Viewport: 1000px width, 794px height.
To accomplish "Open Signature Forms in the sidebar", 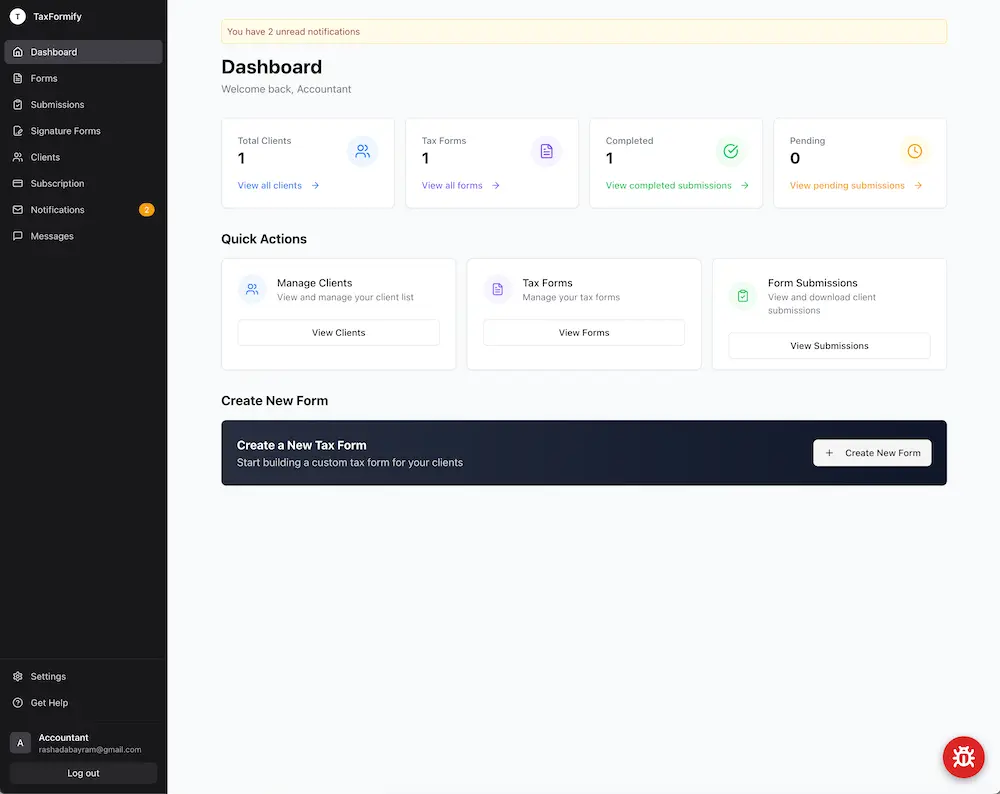I will (x=84, y=131).
